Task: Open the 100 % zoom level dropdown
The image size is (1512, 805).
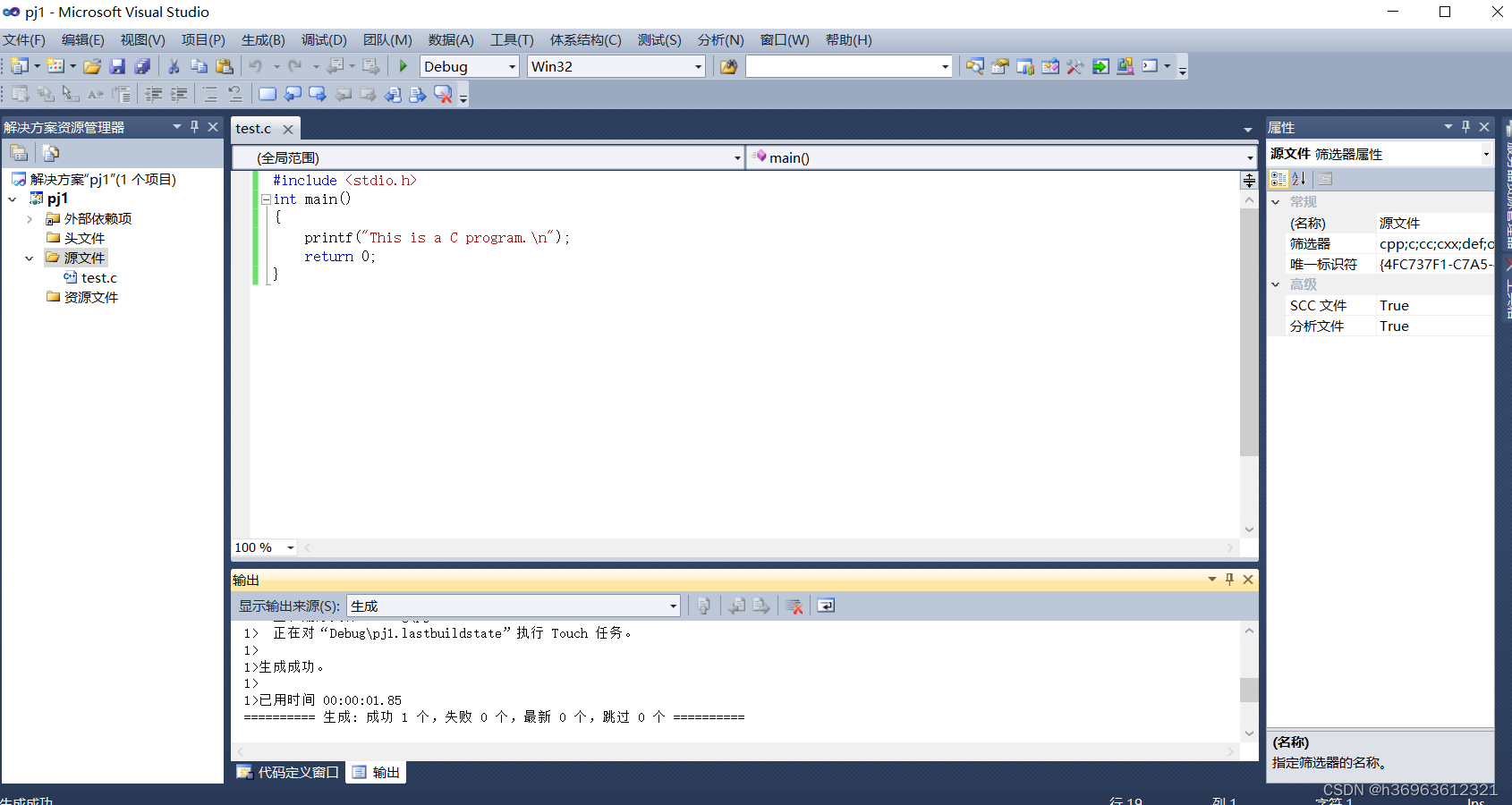Action: click(290, 547)
